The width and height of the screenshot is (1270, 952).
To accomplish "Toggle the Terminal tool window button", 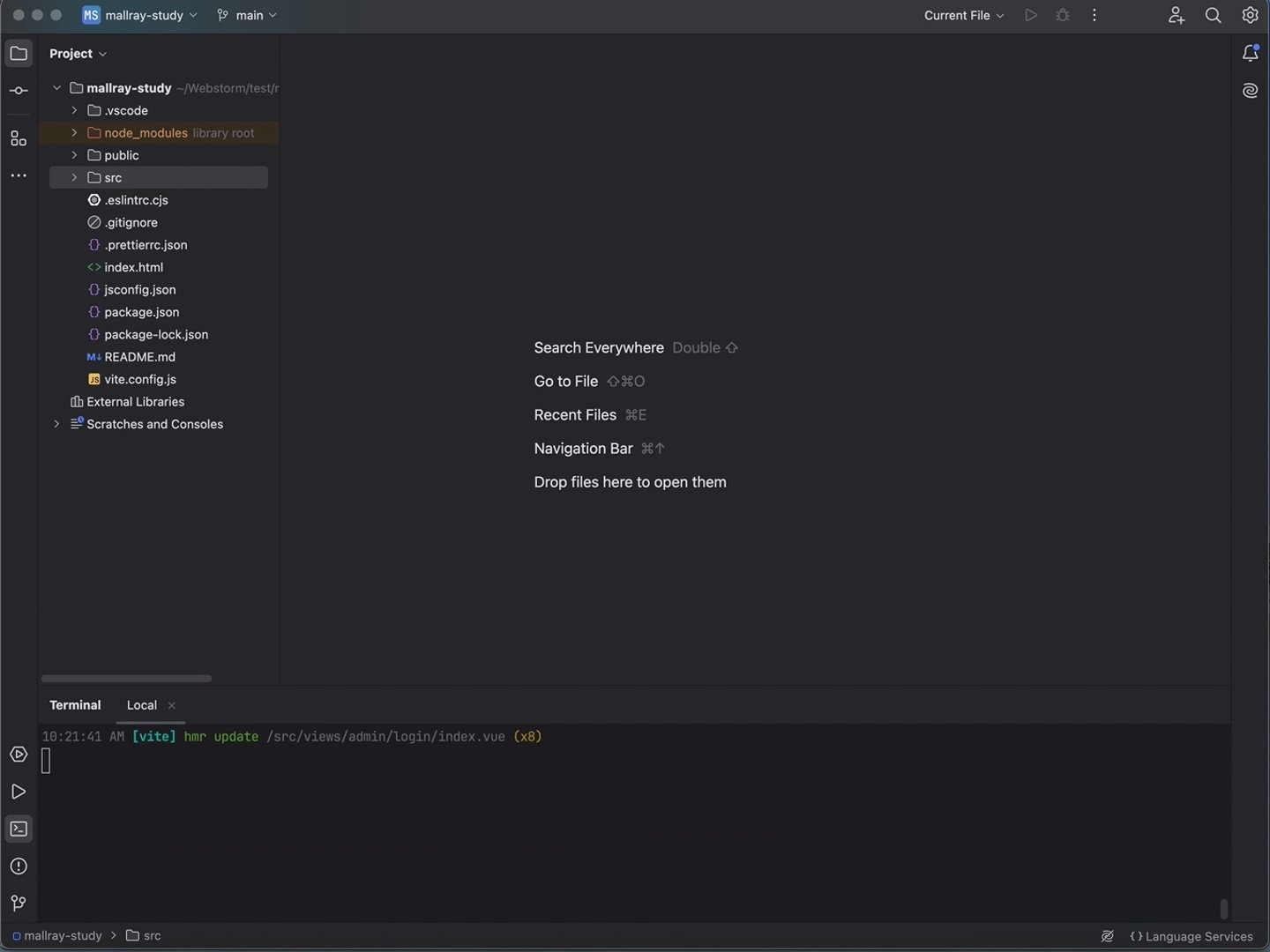I will [x=19, y=829].
